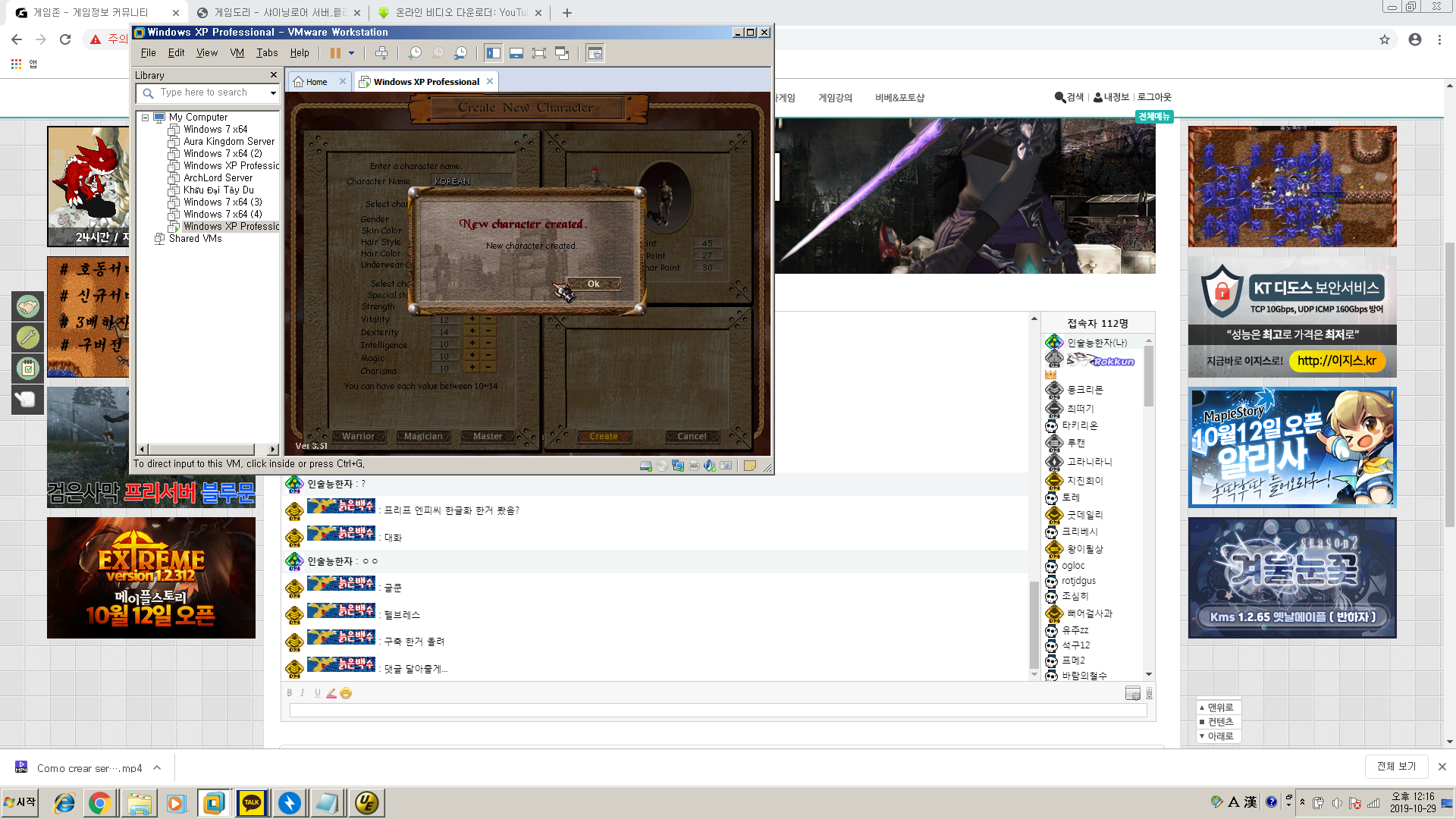Open emoticon picker in chat toolbar
The height and width of the screenshot is (819, 1456).
[346, 693]
